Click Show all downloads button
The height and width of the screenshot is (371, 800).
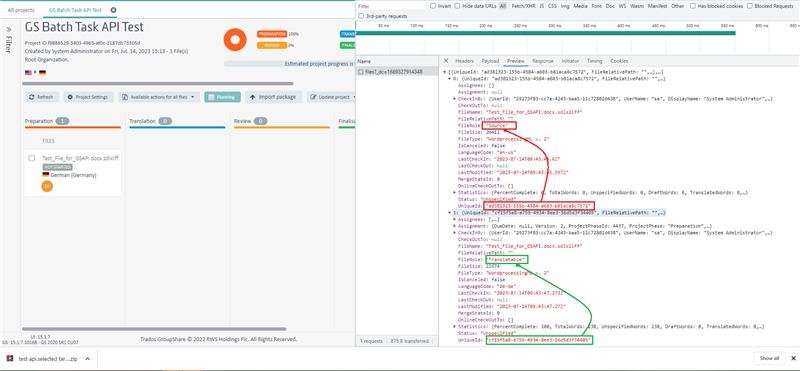point(769,358)
